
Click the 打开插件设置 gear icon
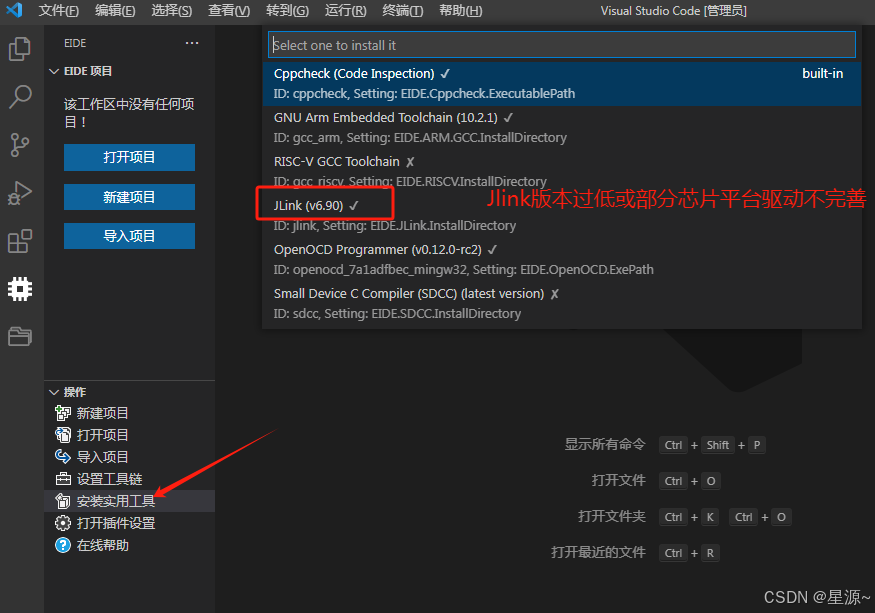tap(62, 523)
